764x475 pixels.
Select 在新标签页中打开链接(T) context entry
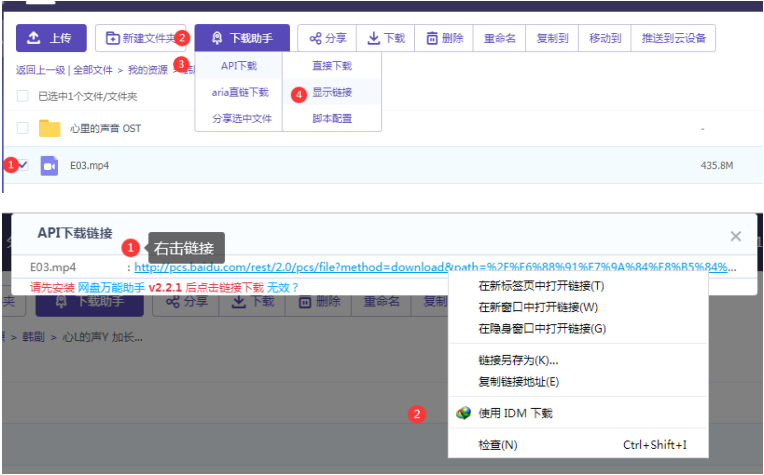point(578,286)
